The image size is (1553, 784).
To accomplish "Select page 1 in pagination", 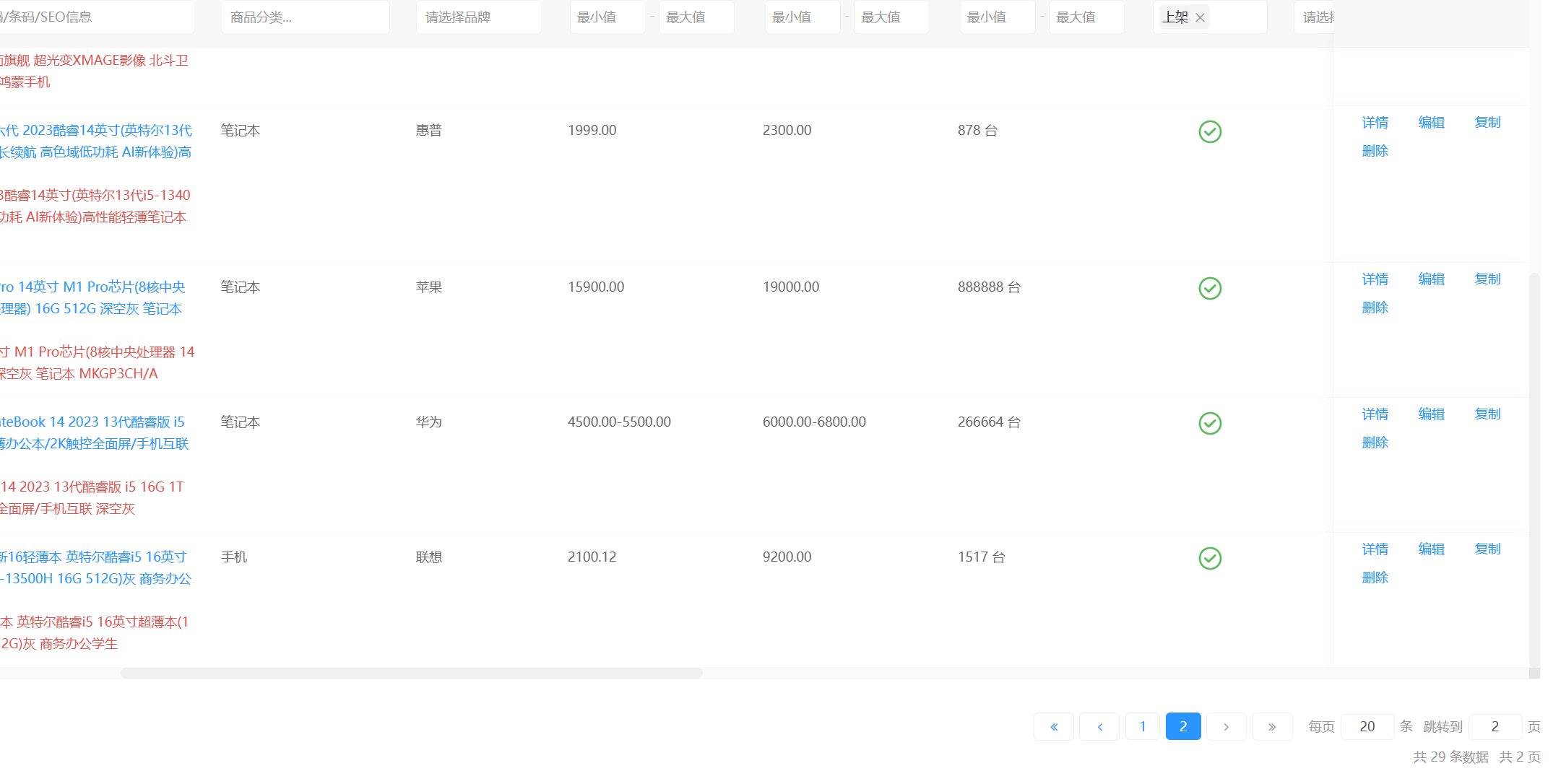I will click(x=1143, y=726).
